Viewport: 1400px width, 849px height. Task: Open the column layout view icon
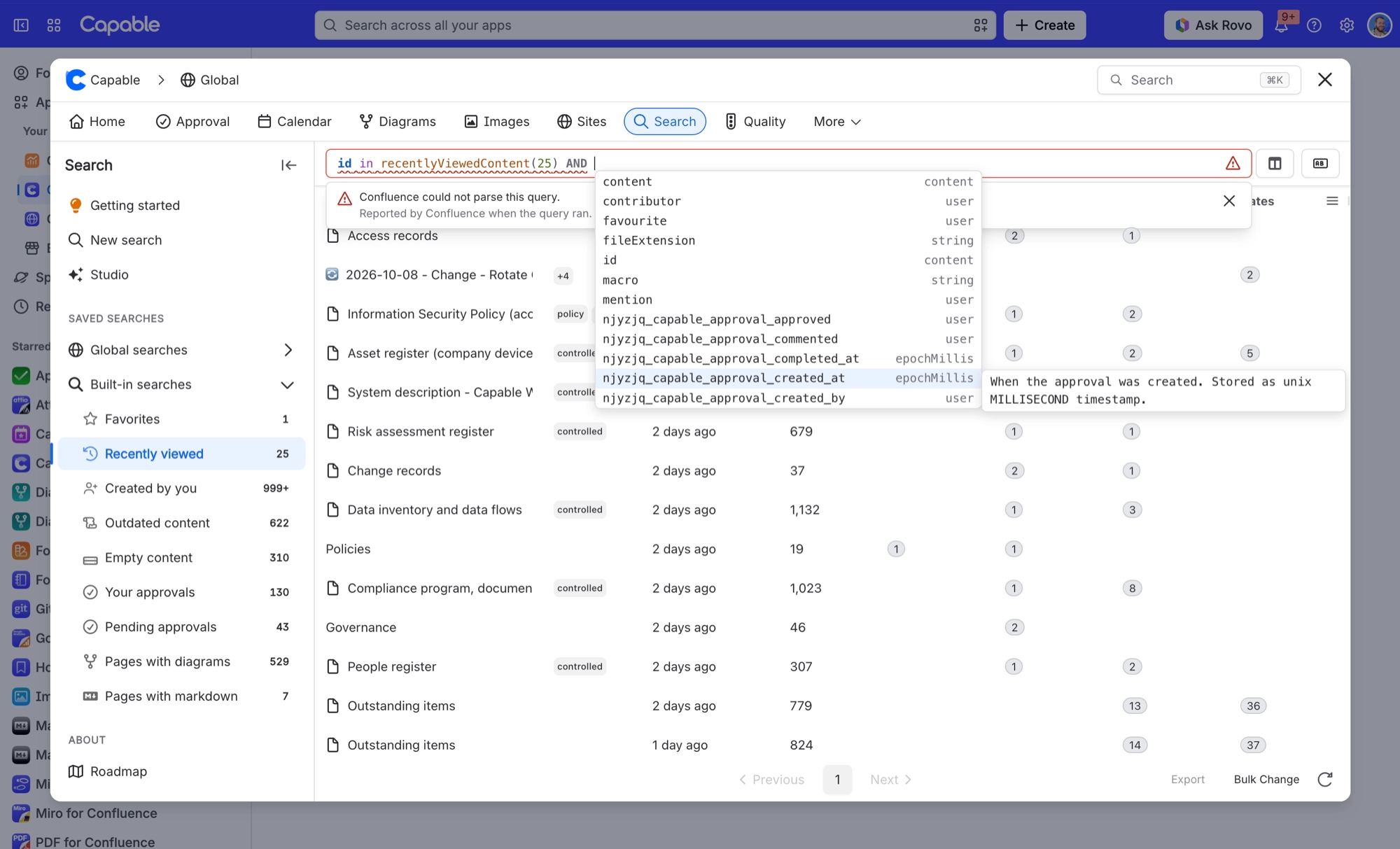(x=1275, y=163)
